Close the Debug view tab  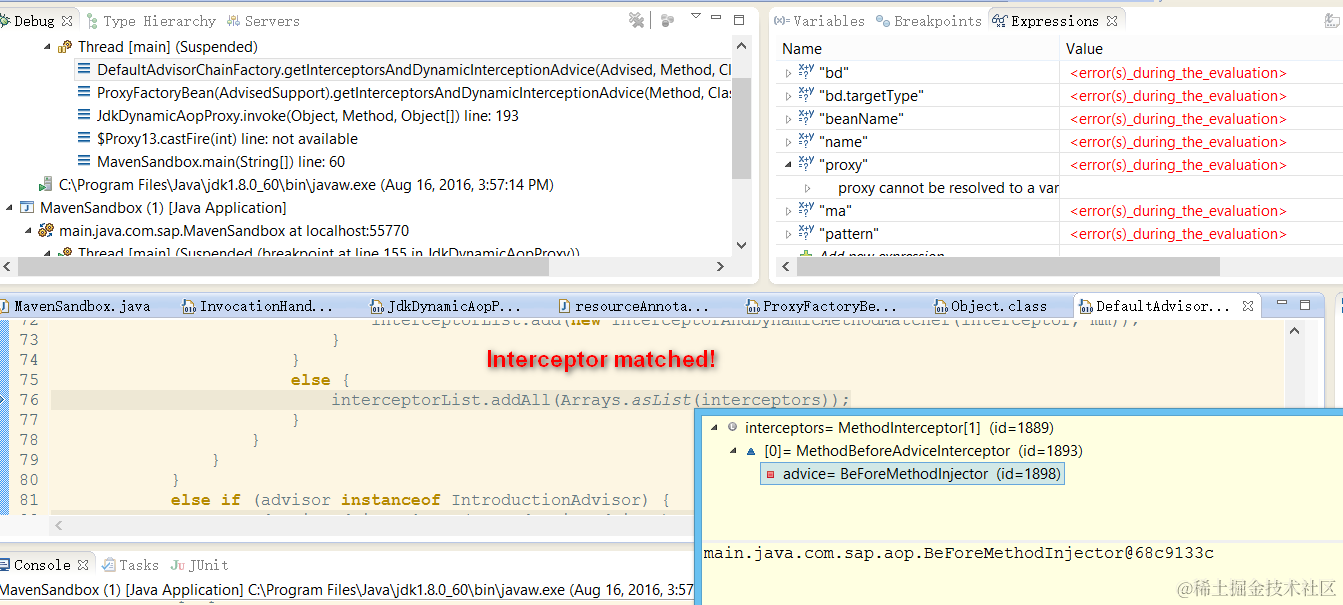coord(67,21)
